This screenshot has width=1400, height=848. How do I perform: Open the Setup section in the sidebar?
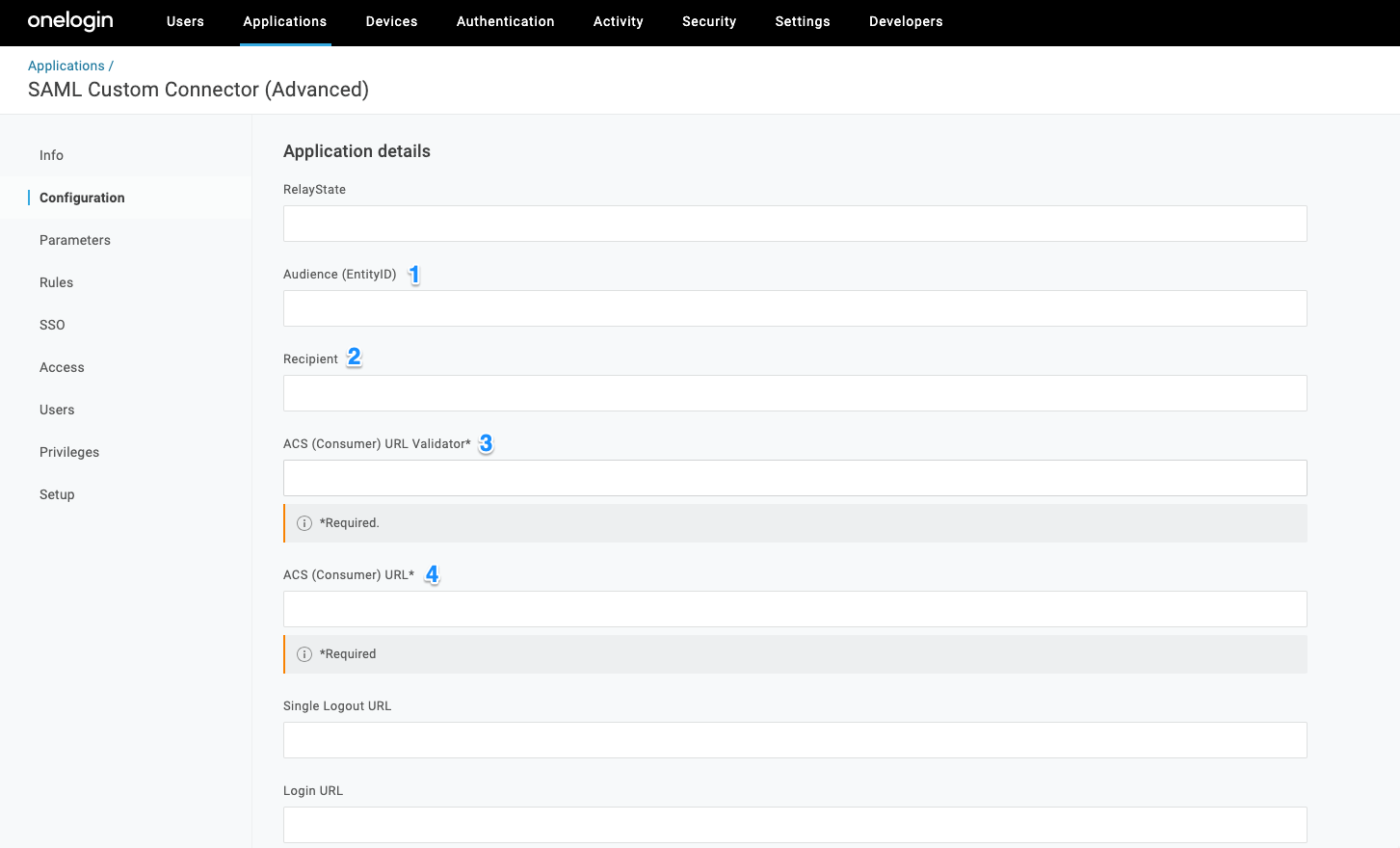click(57, 494)
